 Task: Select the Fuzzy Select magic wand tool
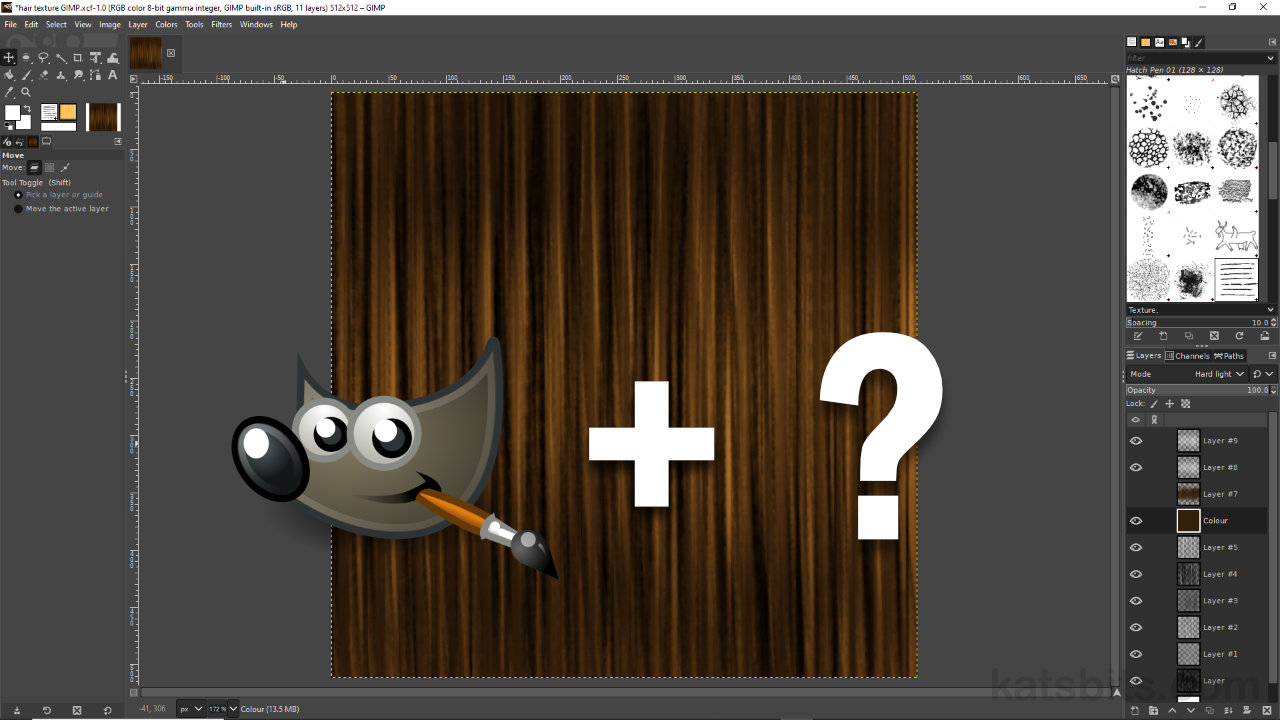click(x=60, y=58)
